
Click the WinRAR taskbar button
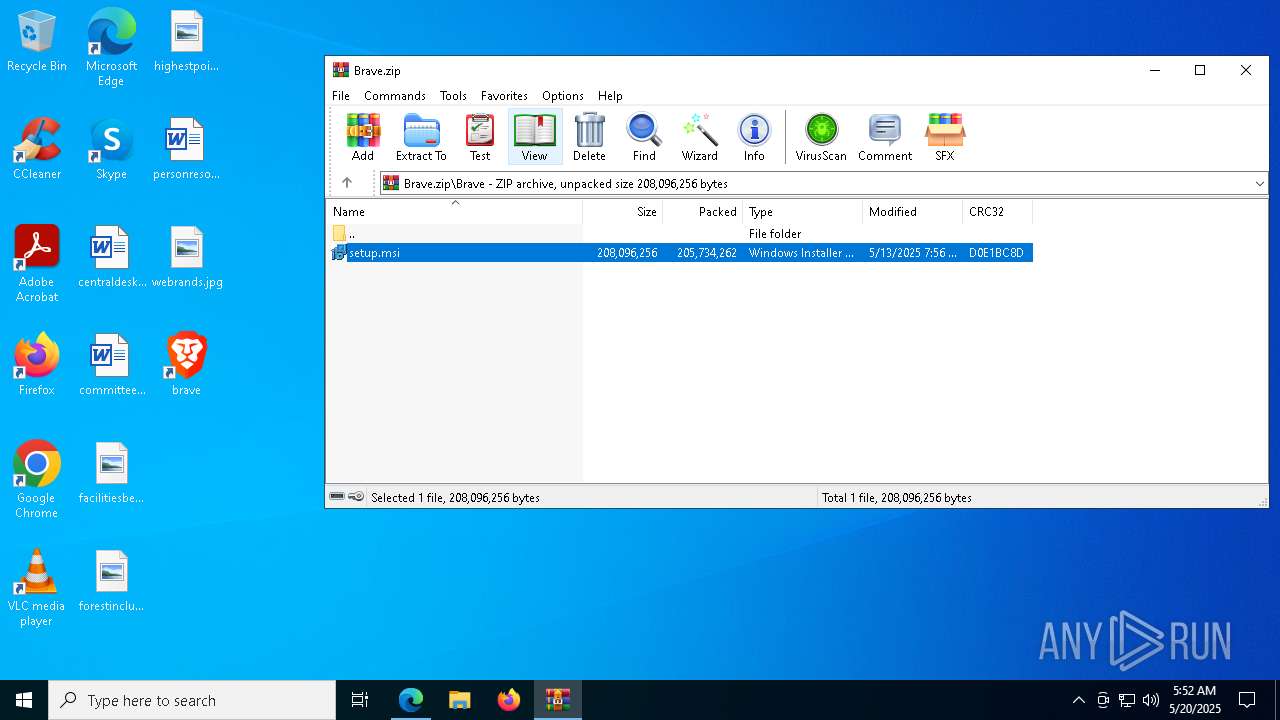coord(558,700)
